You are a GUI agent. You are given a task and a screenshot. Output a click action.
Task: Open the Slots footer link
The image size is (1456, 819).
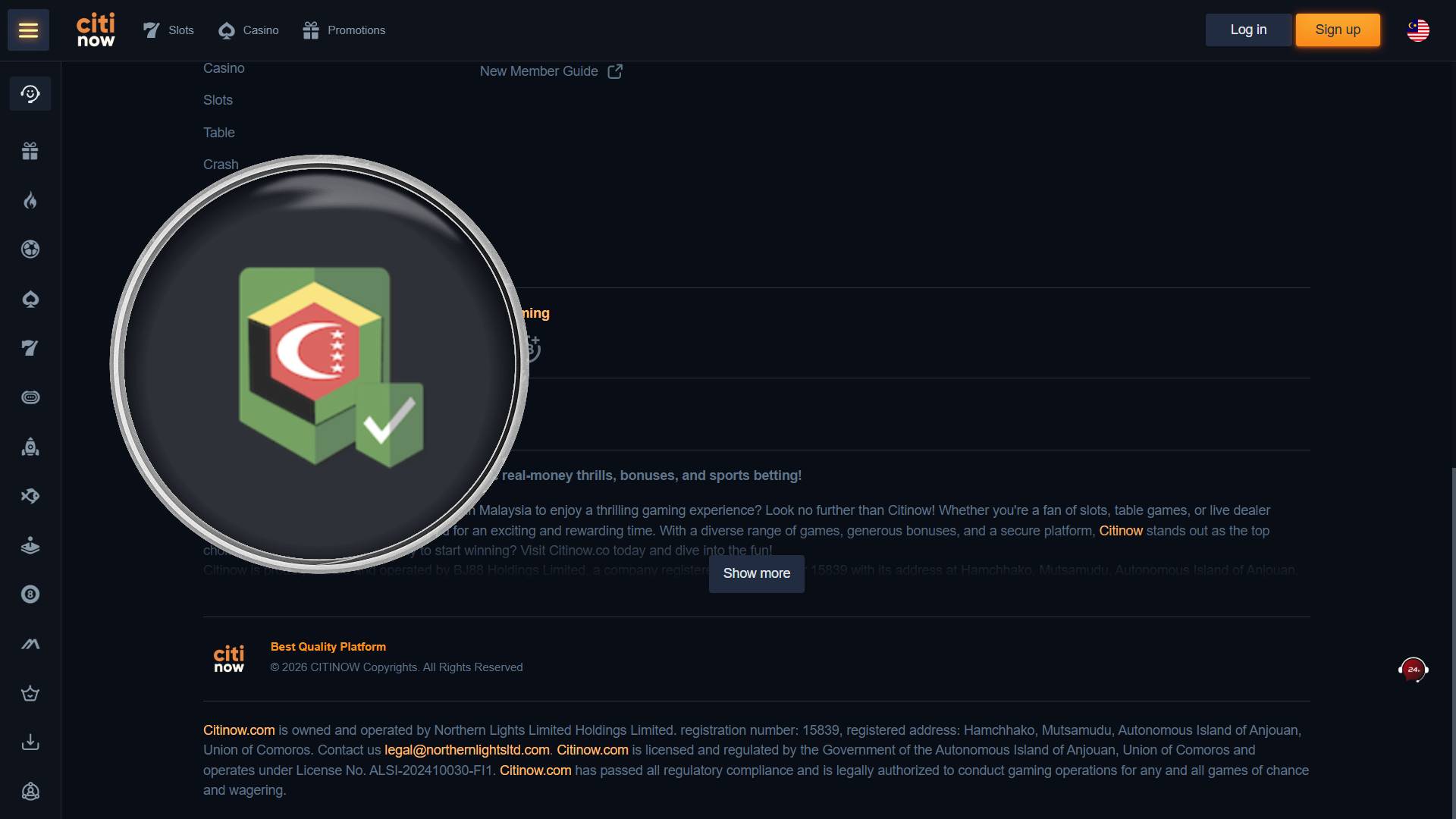[218, 100]
